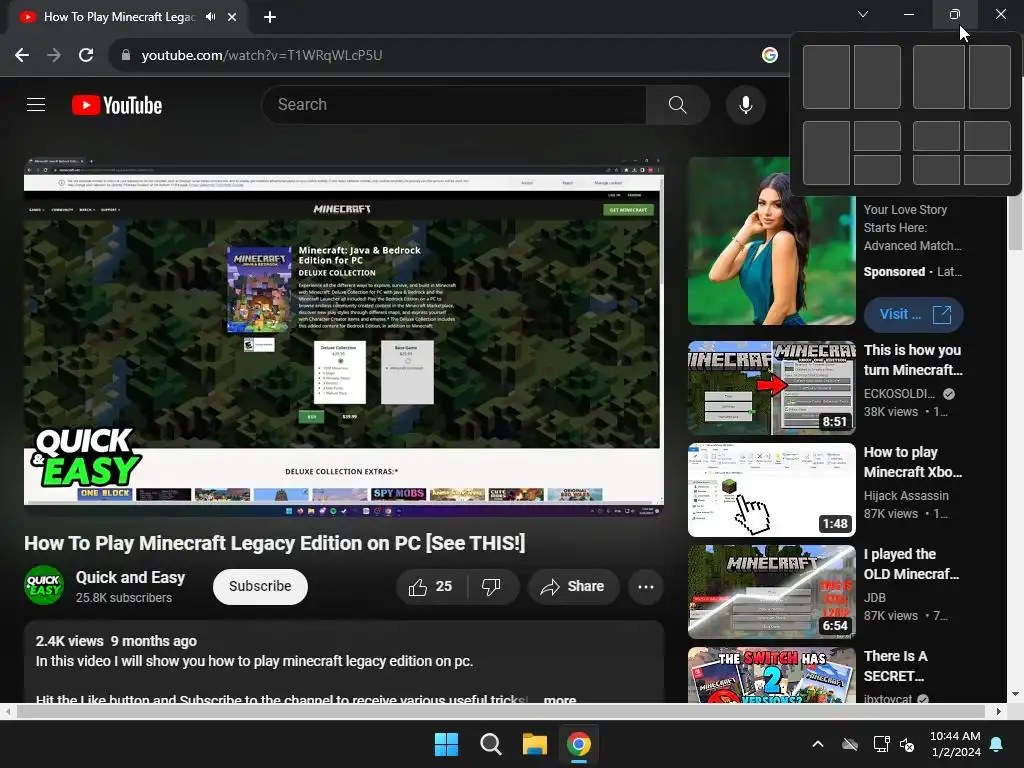The height and width of the screenshot is (768, 1024).
Task: Subscribe to Quick and Easy channel
Action: (x=260, y=586)
